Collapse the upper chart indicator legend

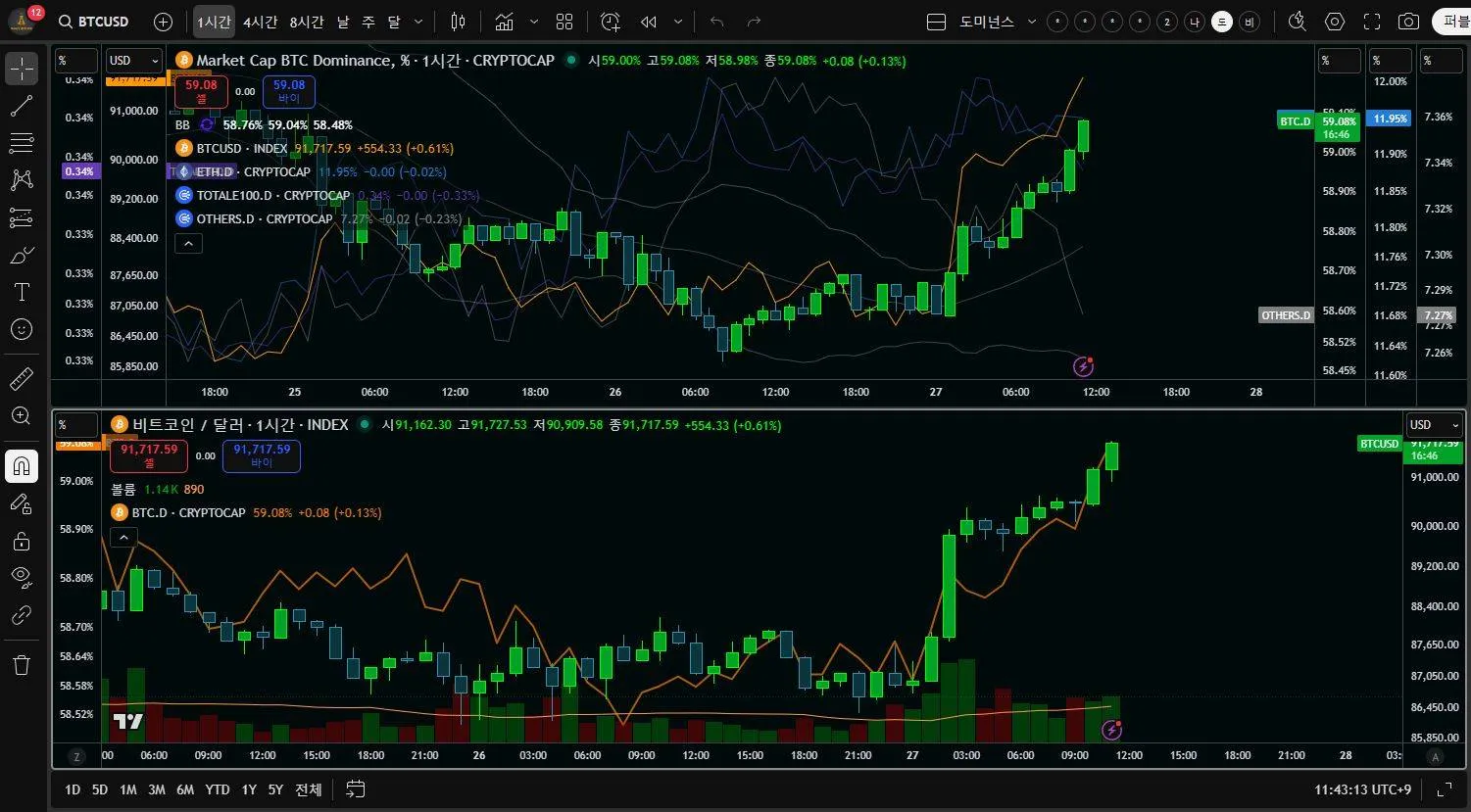188,244
